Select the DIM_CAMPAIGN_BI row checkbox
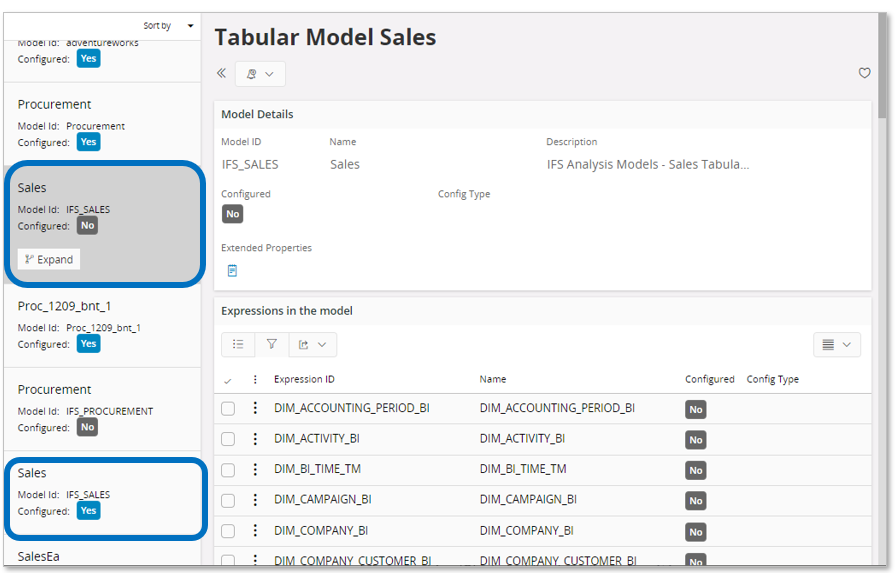895x573 pixels. point(228,500)
